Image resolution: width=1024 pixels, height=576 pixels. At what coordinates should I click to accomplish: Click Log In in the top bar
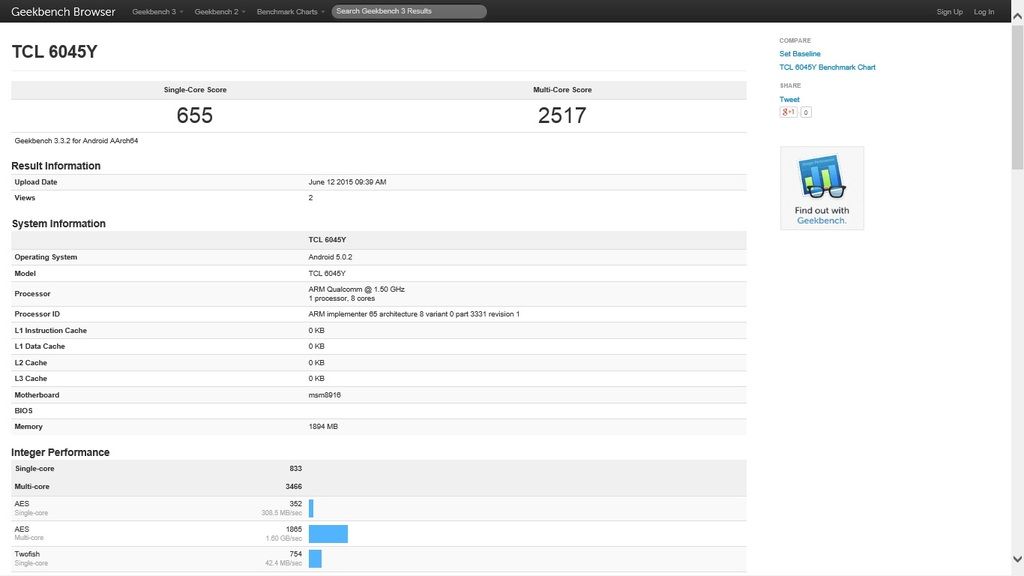pyautogui.click(x=984, y=12)
